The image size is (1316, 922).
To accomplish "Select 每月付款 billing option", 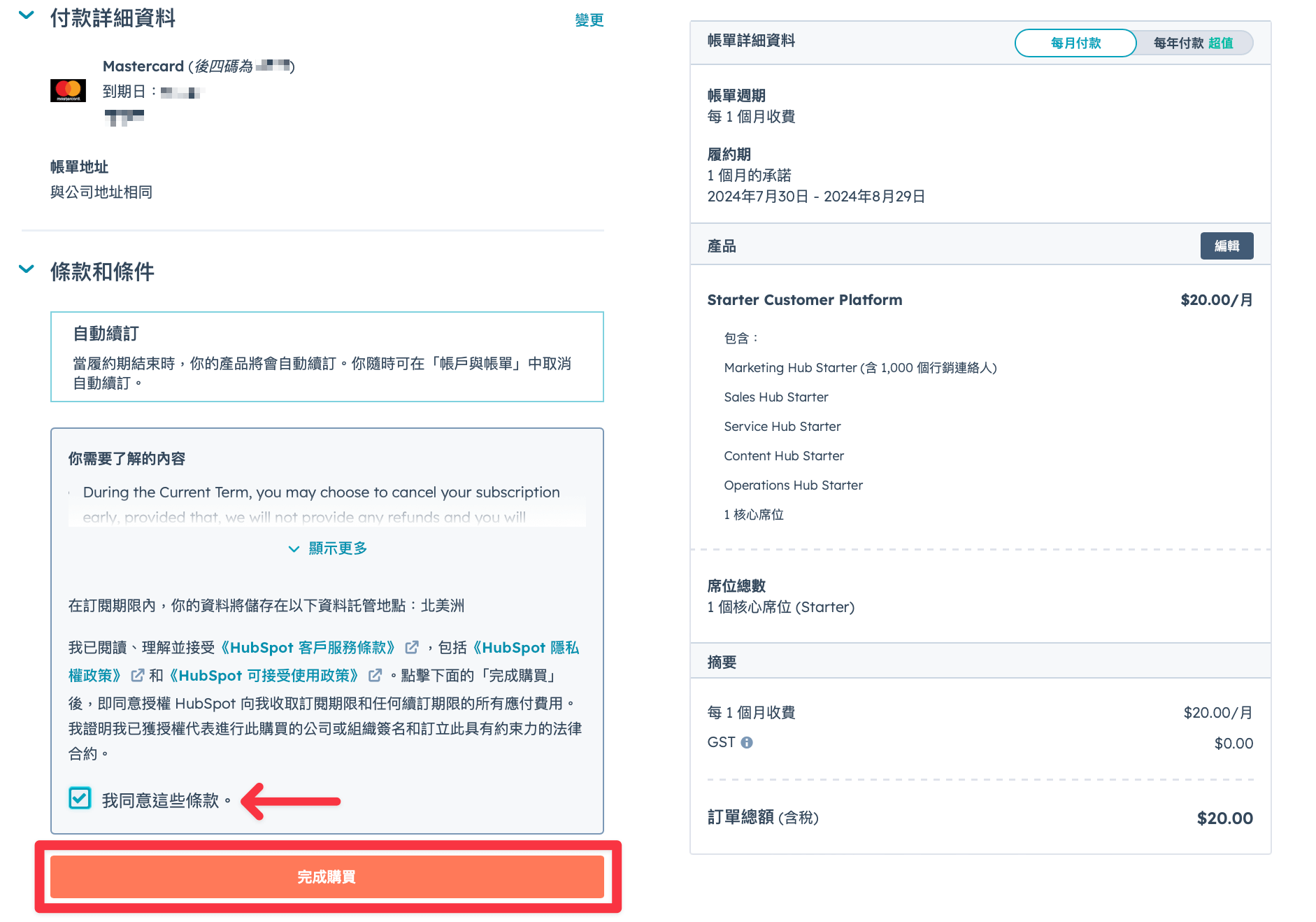I will 1075,43.
